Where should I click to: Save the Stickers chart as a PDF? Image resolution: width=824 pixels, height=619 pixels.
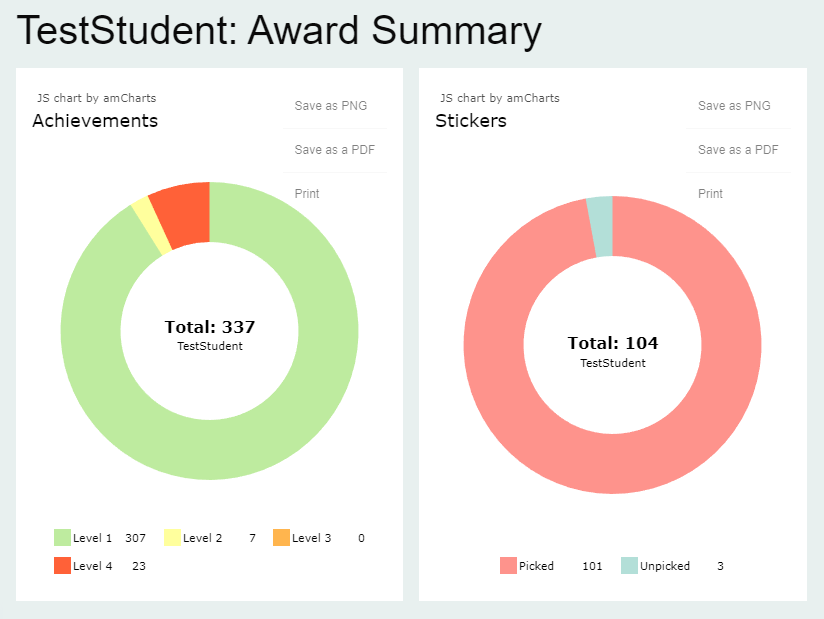(740, 149)
